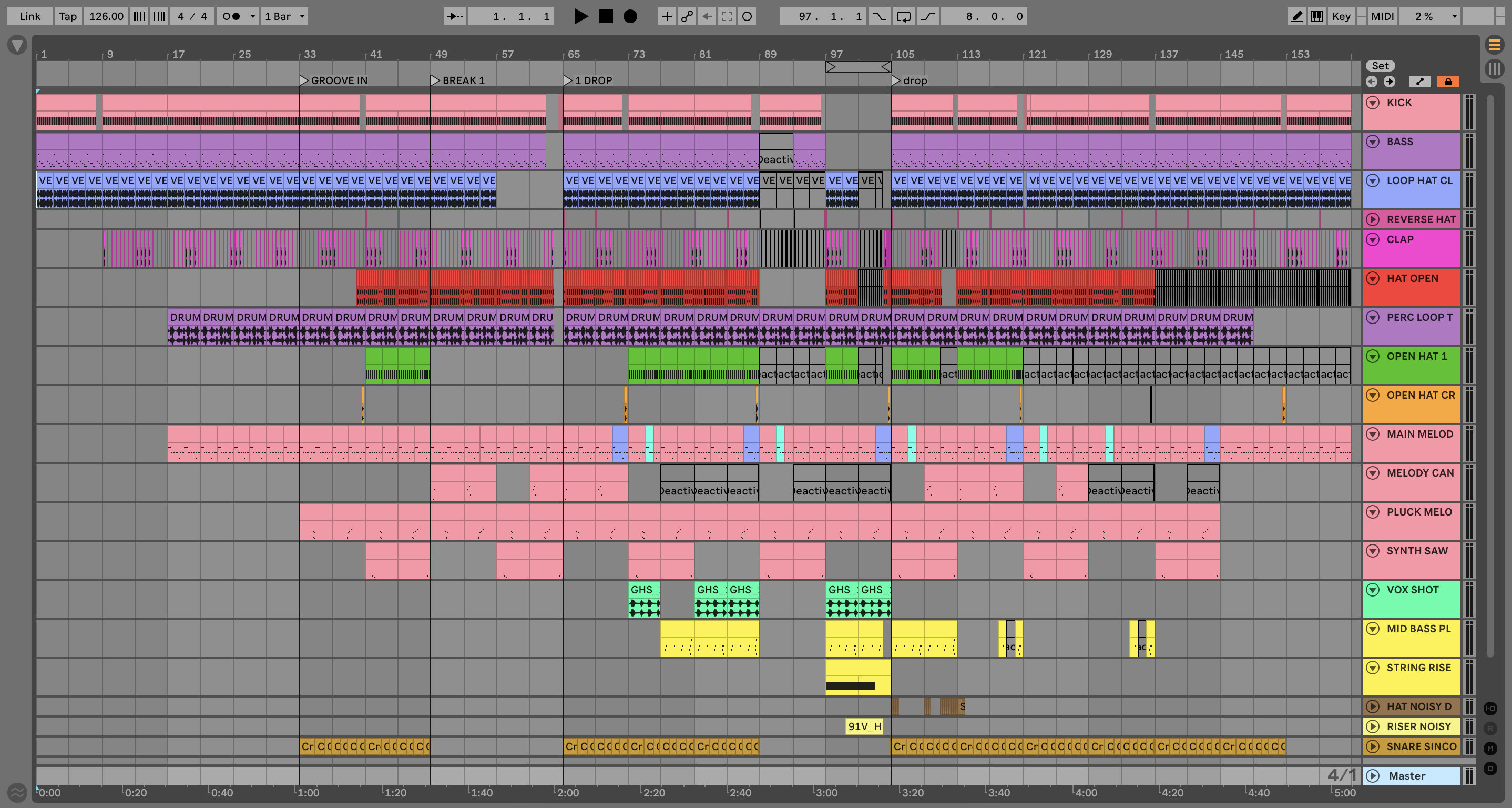The height and width of the screenshot is (808, 1512).
Task: Toggle the Draw Mode pencil icon
Action: pos(1296,16)
